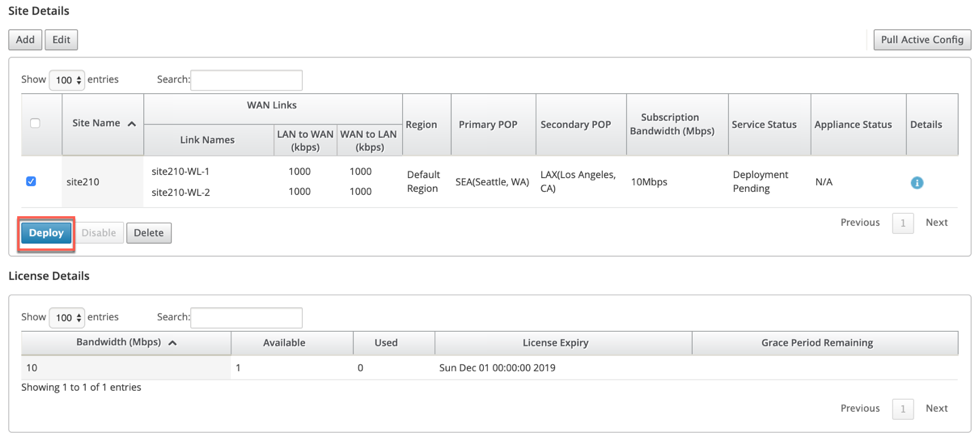
Task: Click the SEA(Seattle, WA) cell
Action: [492, 182]
